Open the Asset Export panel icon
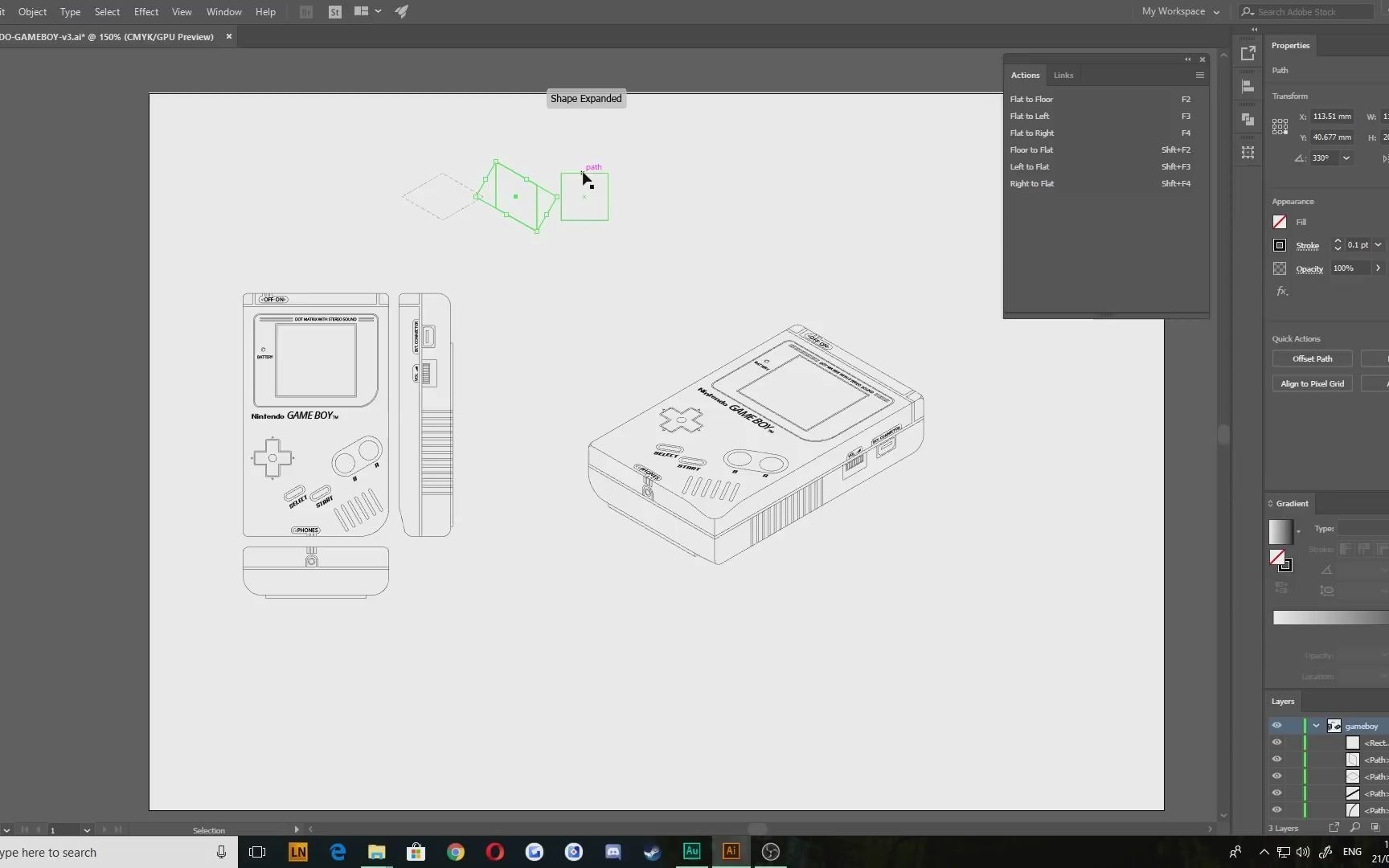This screenshot has width=1389, height=868. [1248, 54]
